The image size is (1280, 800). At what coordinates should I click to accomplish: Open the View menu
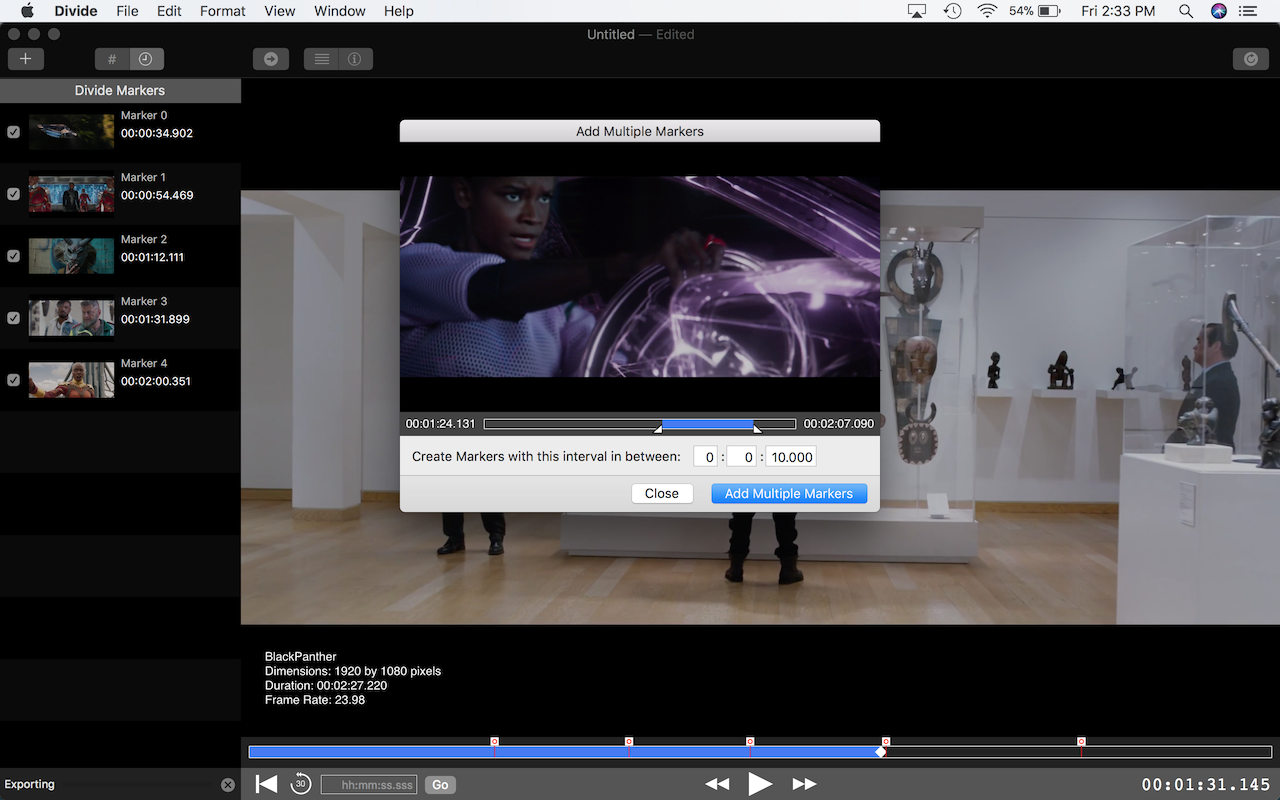[279, 11]
